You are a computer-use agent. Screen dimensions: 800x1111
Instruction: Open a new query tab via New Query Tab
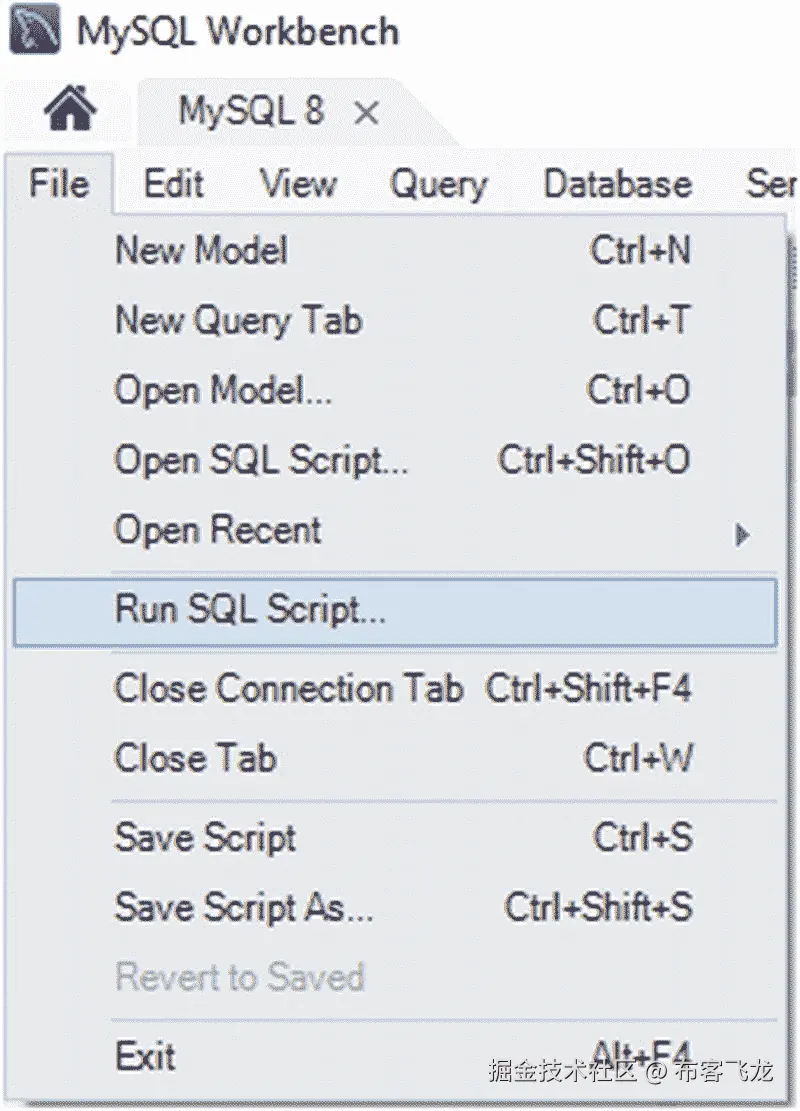(x=238, y=321)
